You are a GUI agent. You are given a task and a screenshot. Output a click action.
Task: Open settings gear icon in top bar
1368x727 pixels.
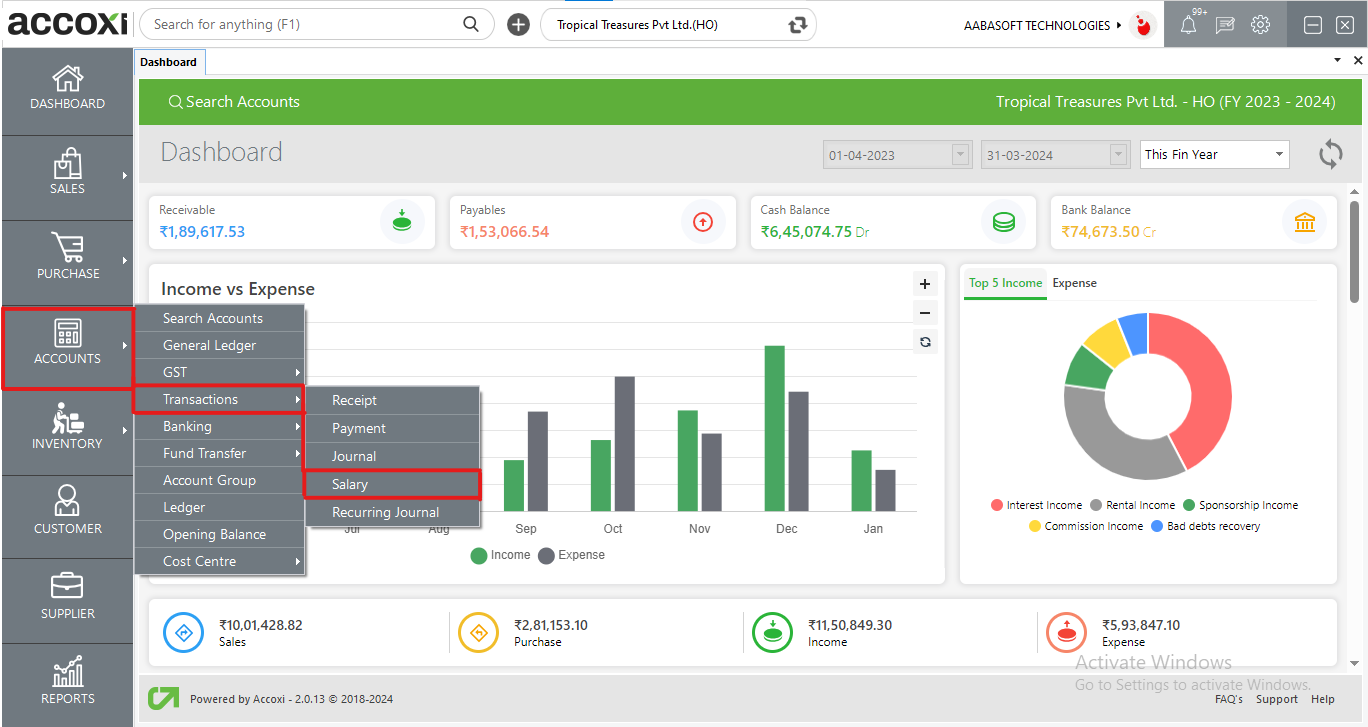tap(1260, 25)
